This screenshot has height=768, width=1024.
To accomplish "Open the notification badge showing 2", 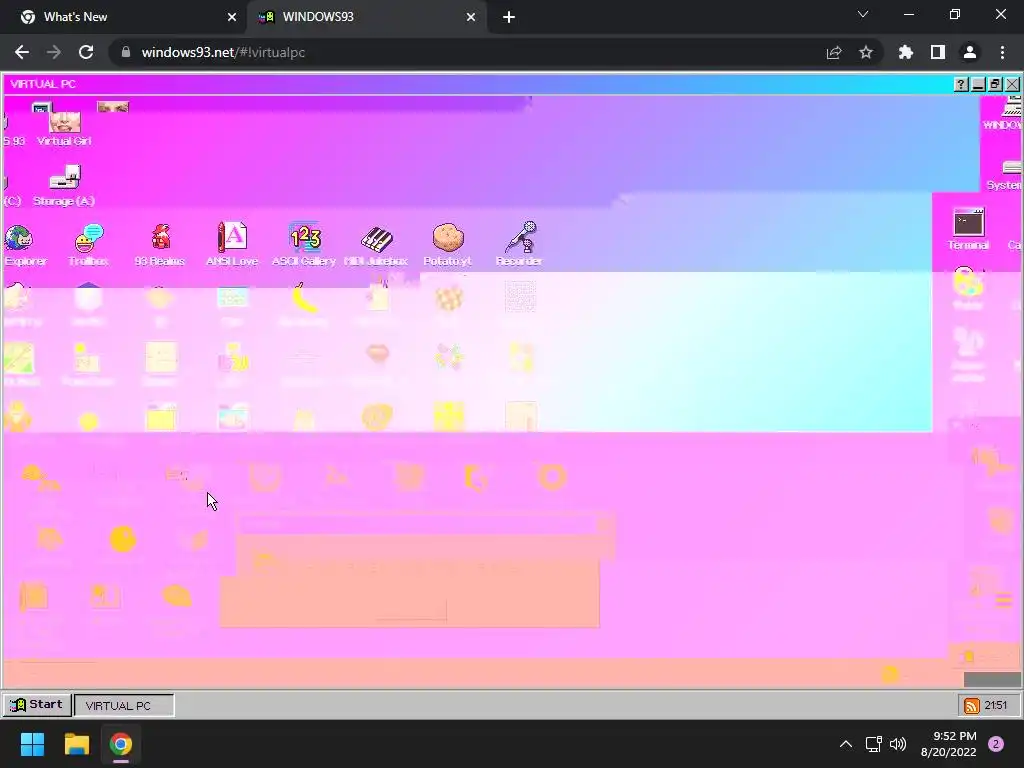I will click(x=996, y=744).
